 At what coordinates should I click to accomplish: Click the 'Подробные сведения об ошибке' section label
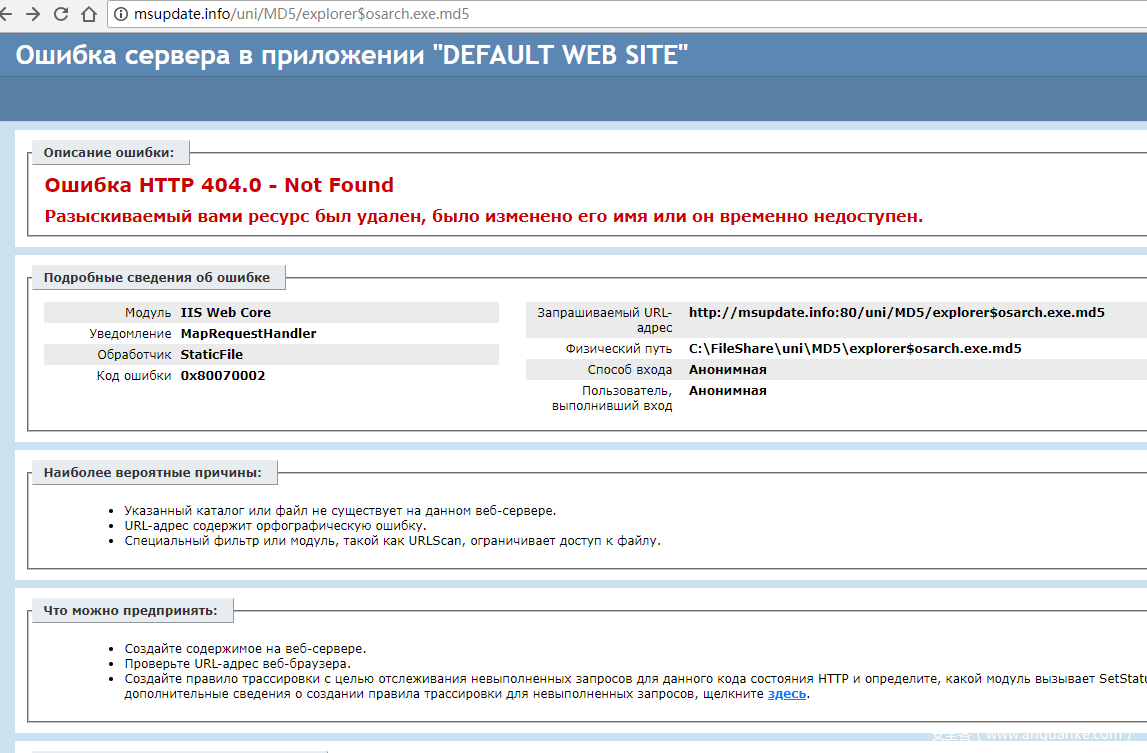tap(157, 277)
